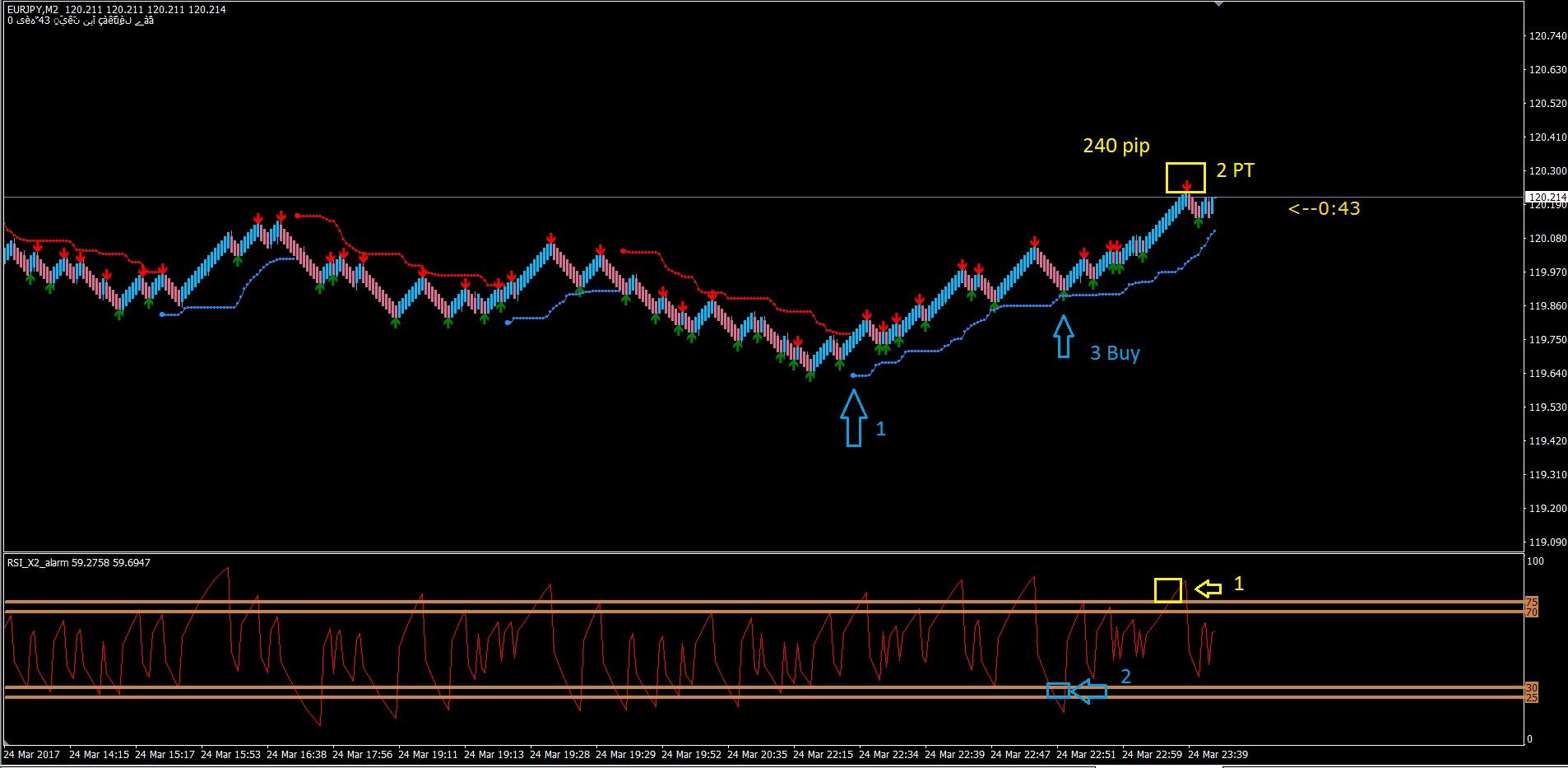The image size is (1568, 768).
Task: Click price scale value 119.750
Action: [x=1547, y=340]
